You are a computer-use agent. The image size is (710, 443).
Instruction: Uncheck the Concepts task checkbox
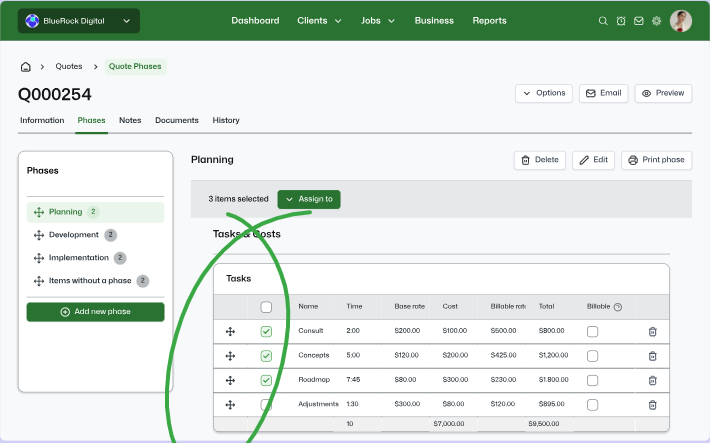click(266, 356)
